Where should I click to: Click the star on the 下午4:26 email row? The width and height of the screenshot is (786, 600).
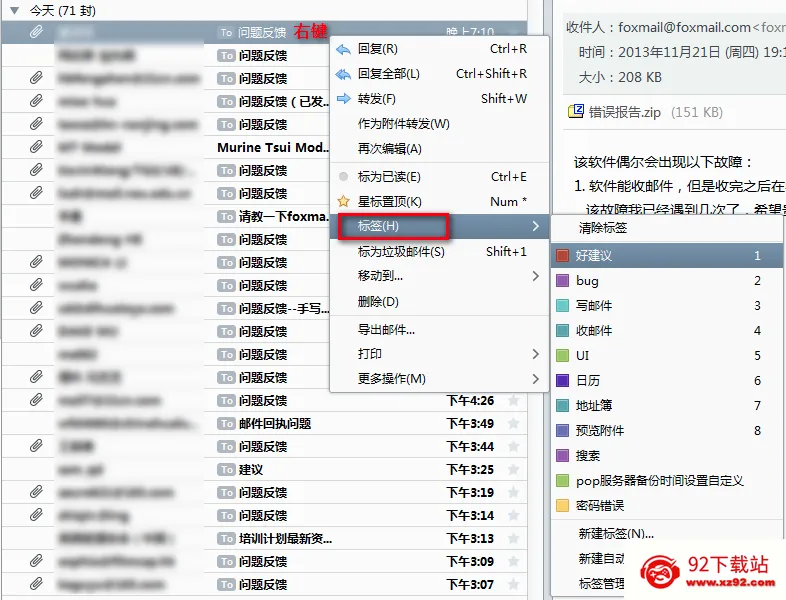[513, 401]
